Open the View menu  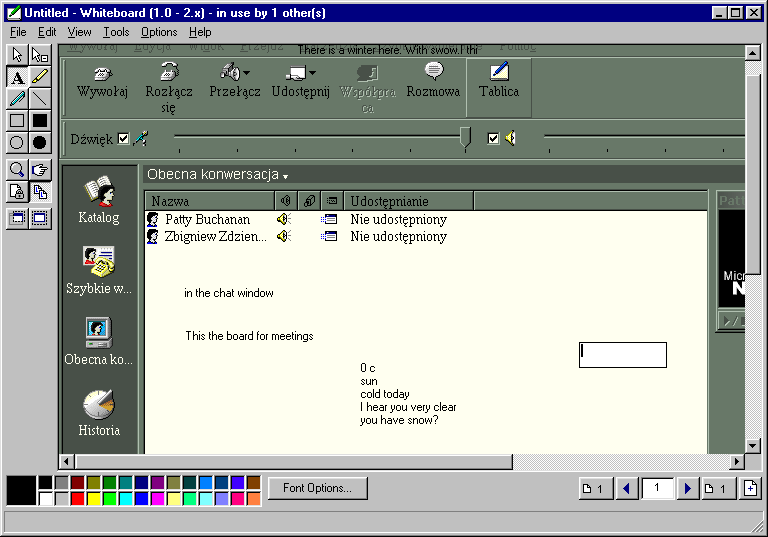[79, 32]
